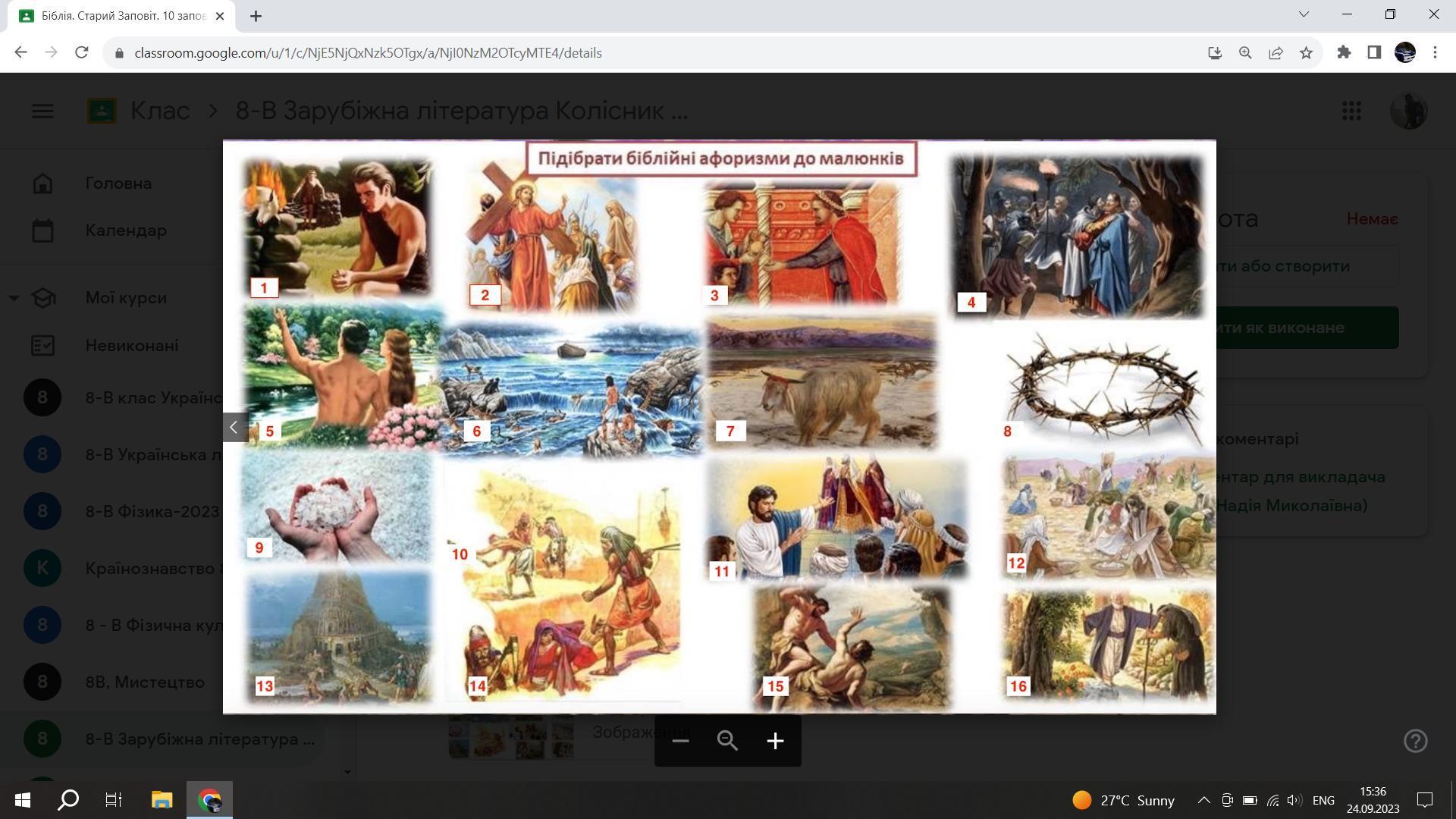Open the Wi-Fi network tray icon
The image size is (1456, 819).
pos(1272,800)
